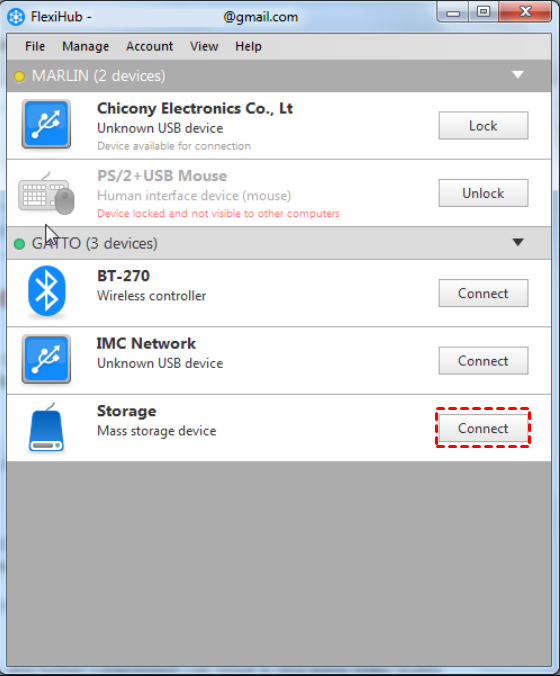Open the Manage menu
The width and height of the screenshot is (560, 676).
(85, 46)
